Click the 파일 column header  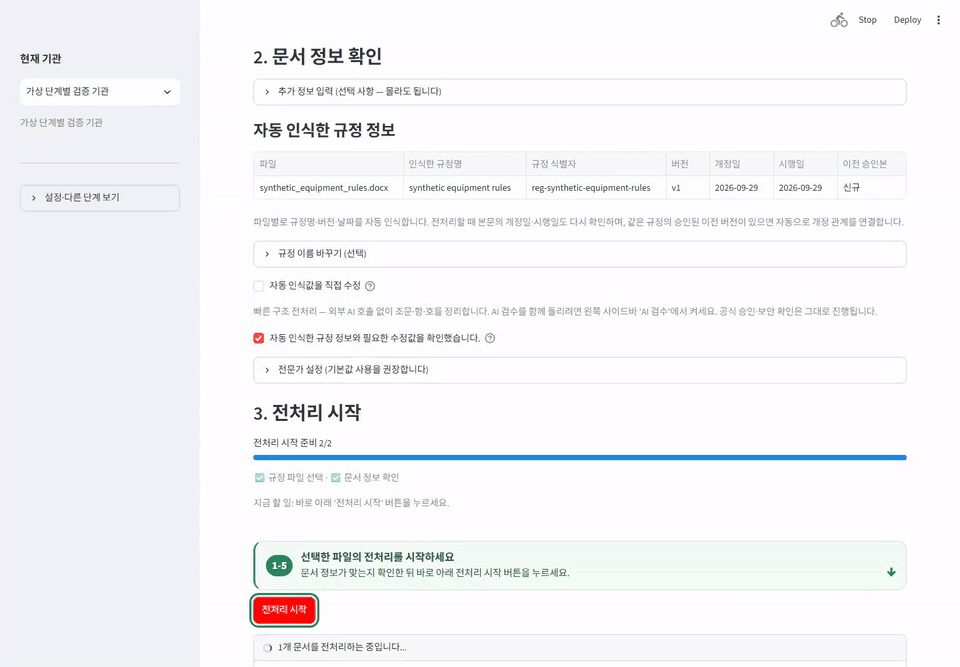click(x=328, y=164)
